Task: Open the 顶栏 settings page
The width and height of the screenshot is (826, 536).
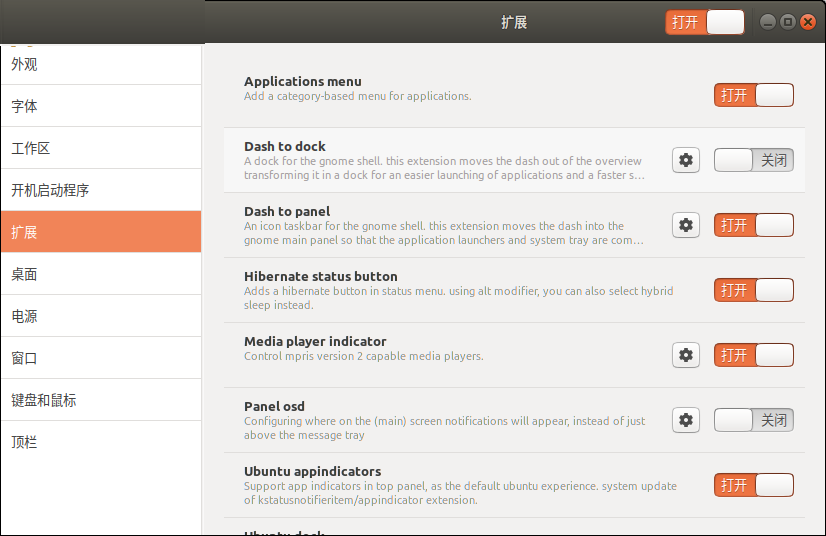Action: (x=100, y=442)
